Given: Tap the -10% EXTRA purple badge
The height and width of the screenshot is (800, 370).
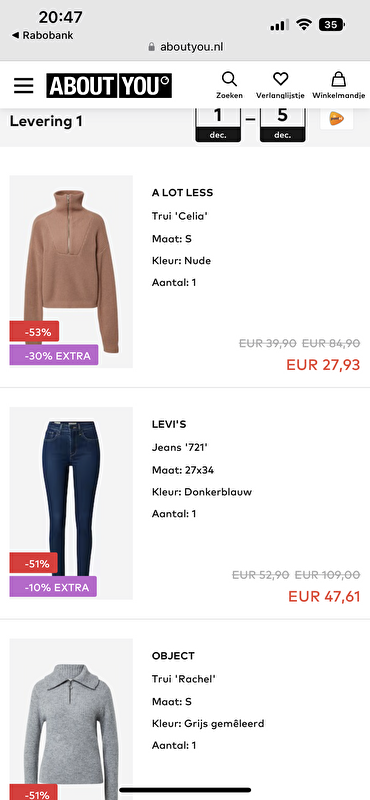Looking at the screenshot, I should pos(53,587).
